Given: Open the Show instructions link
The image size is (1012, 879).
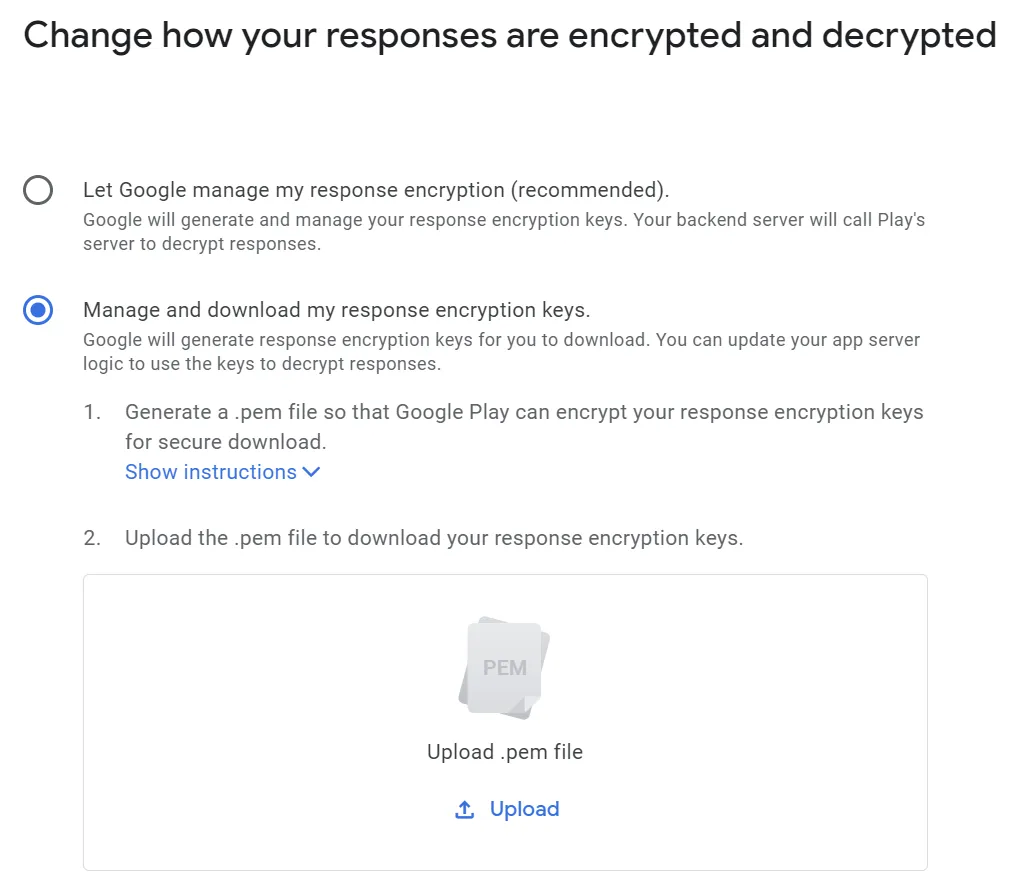Looking at the screenshot, I should click(x=211, y=472).
